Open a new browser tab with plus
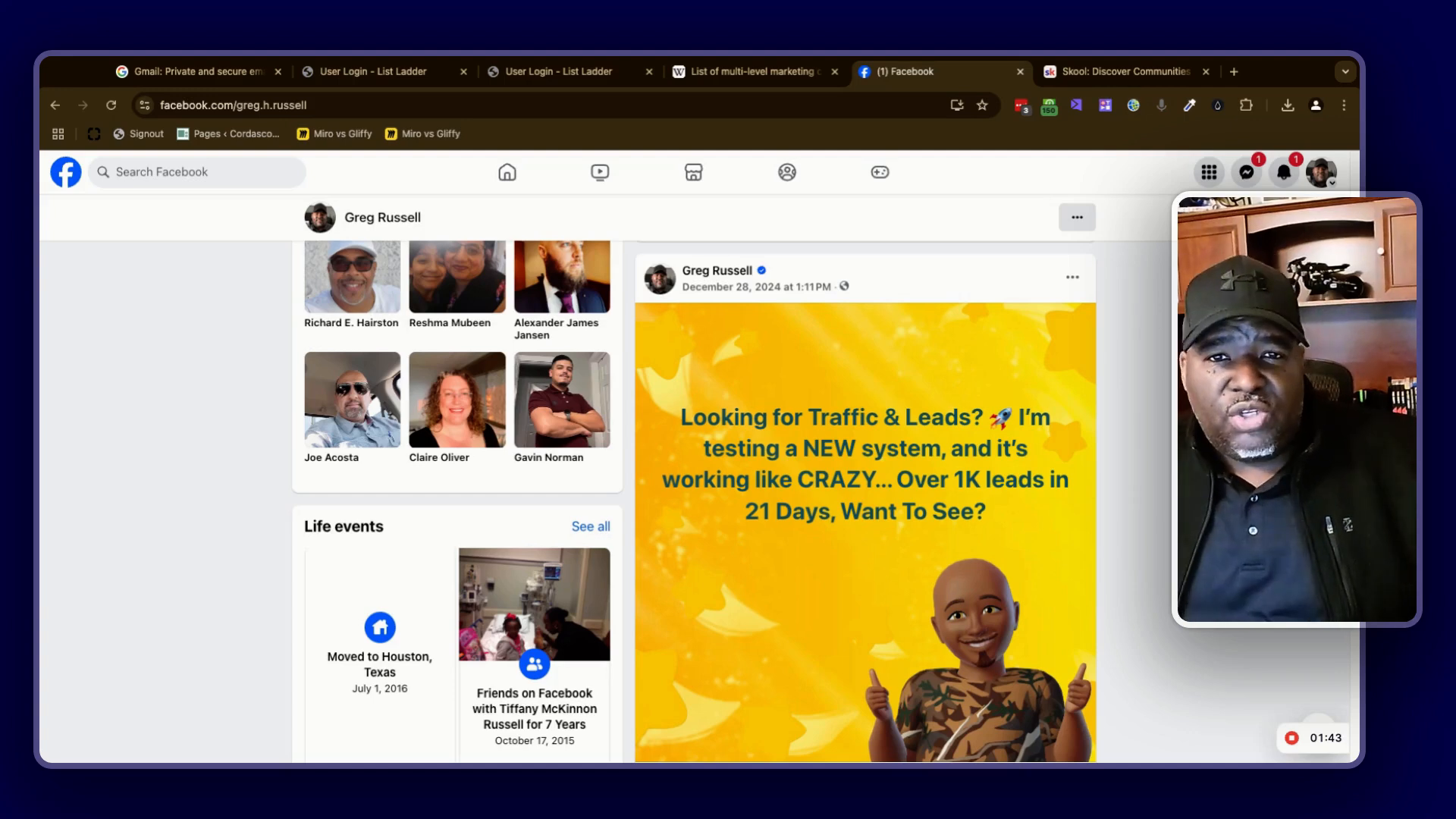1456x819 pixels. point(1234,72)
